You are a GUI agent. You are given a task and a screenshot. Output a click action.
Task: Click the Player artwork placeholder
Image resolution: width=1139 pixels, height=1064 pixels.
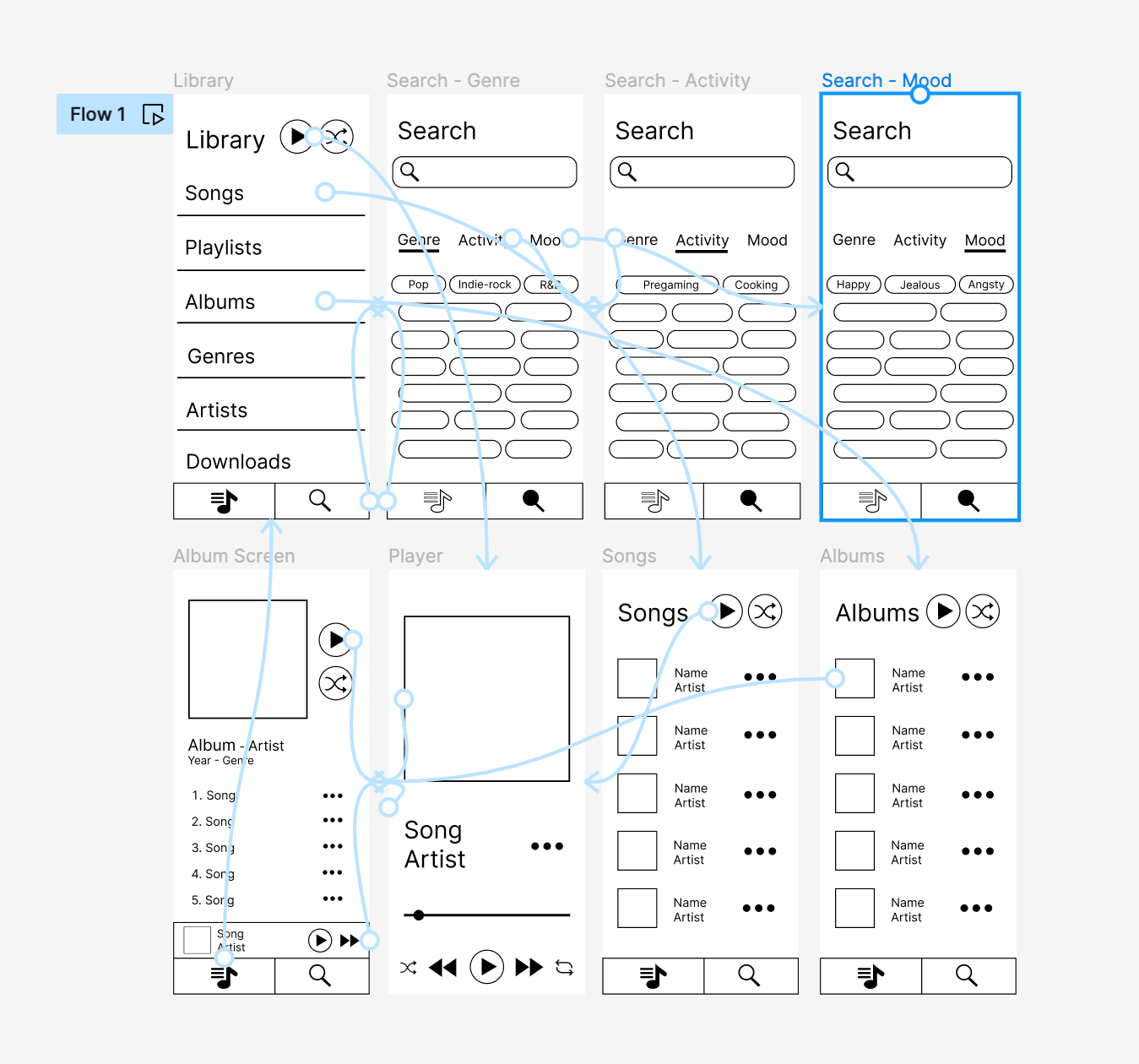[487, 698]
